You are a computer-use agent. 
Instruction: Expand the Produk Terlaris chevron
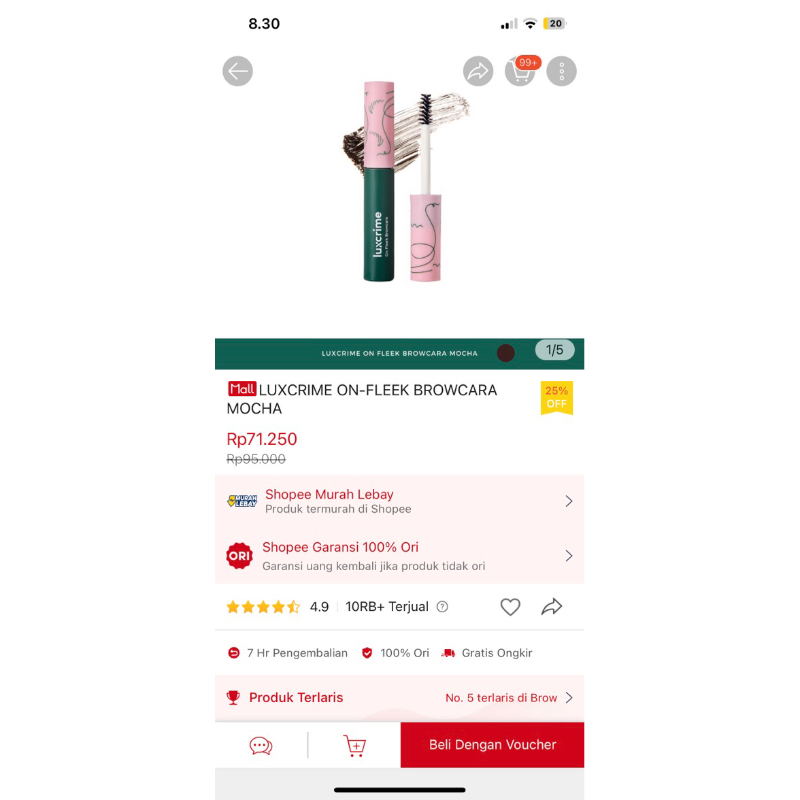click(569, 697)
